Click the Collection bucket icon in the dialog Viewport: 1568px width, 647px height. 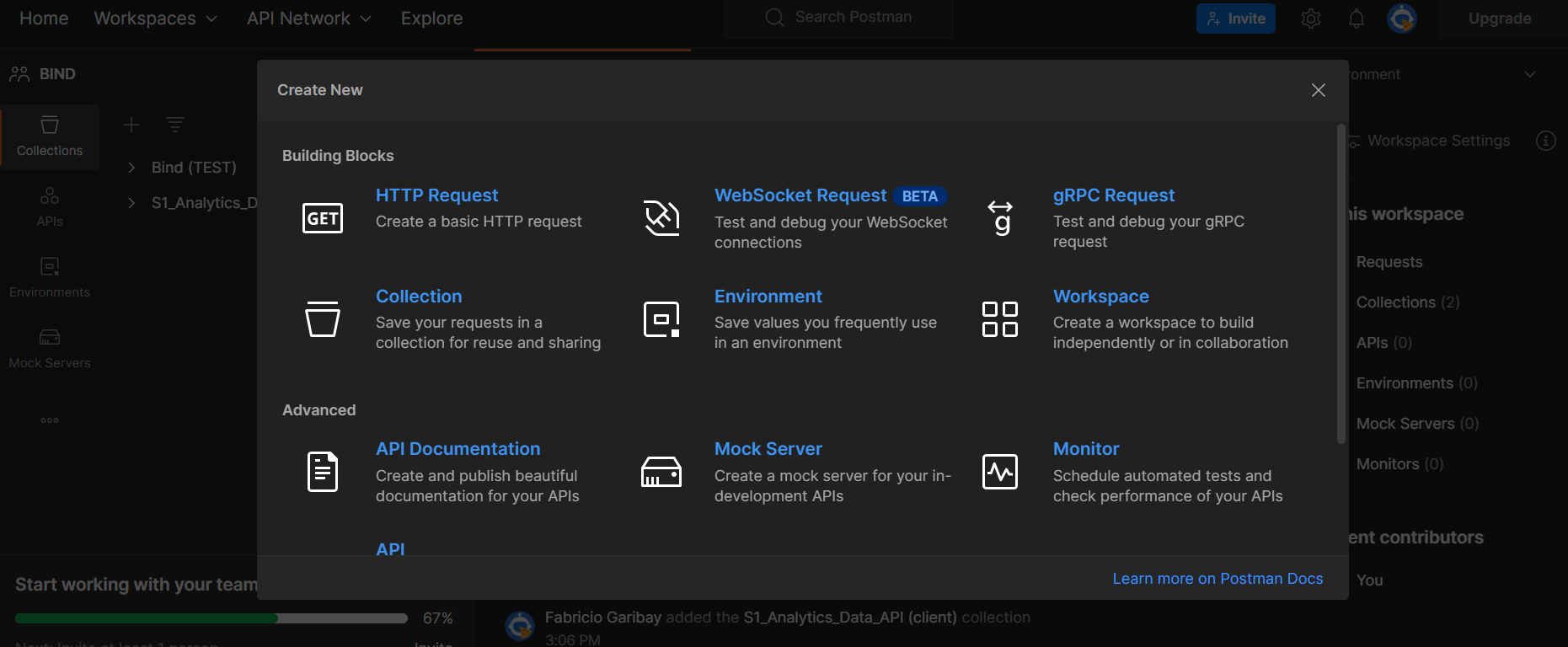[323, 319]
